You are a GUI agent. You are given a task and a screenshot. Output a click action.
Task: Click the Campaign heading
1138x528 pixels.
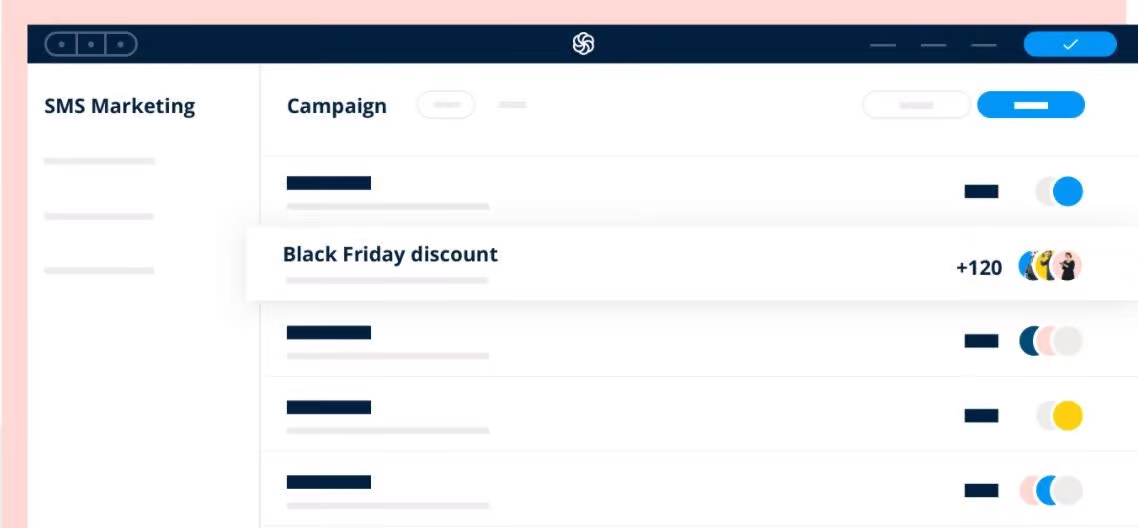[336, 106]
